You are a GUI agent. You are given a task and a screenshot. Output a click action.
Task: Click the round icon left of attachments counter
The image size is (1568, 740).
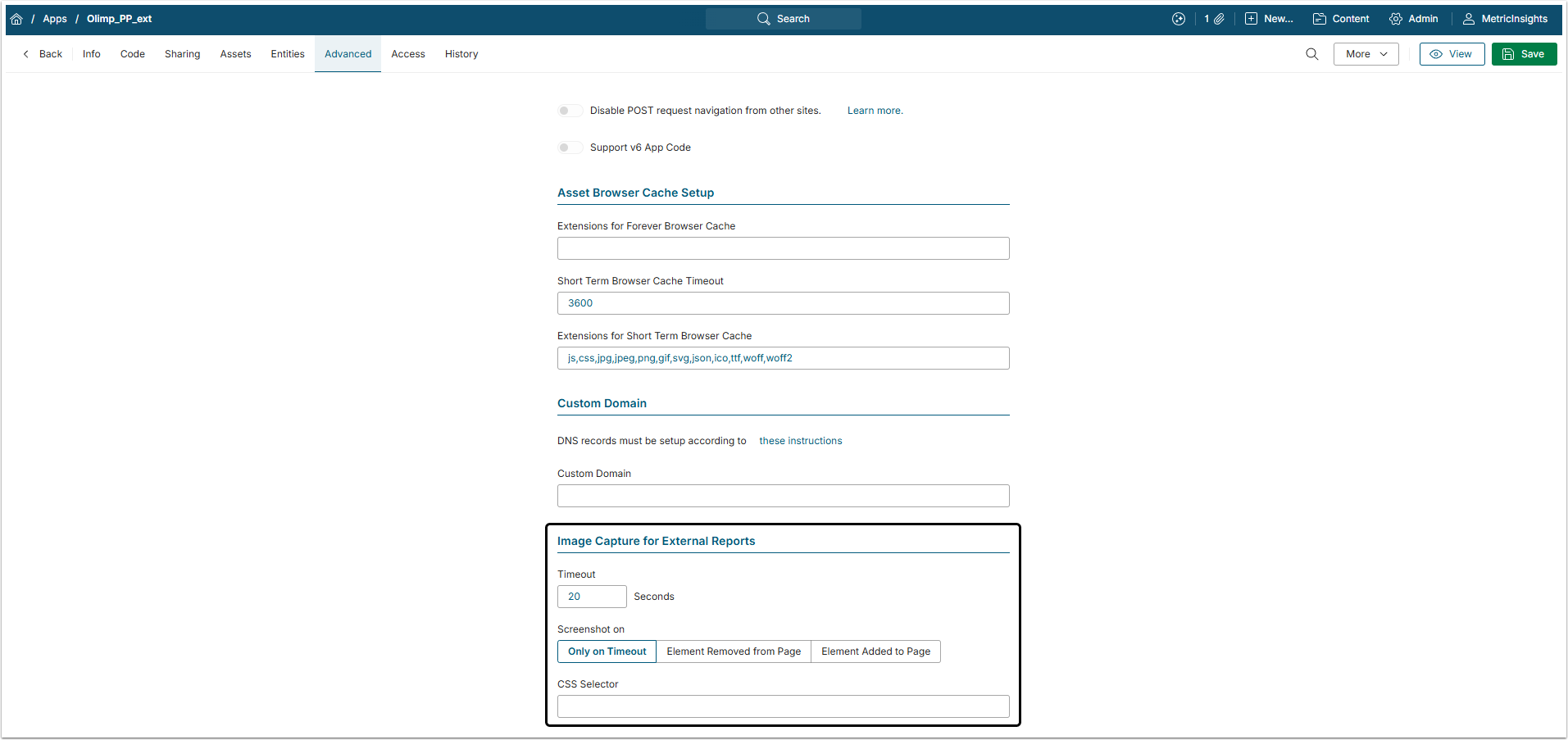point(1179,19)
